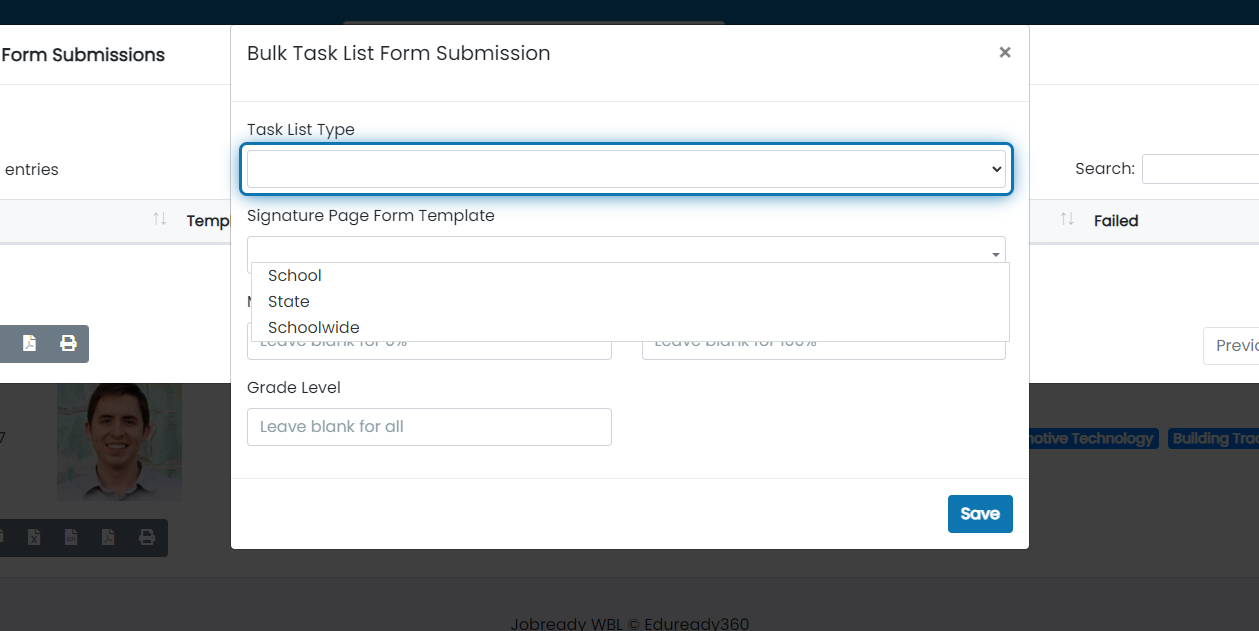Image resolution: width=1259 pixels, height=631 pixels.
Task: Click the print icon in upper export toolbar
Action: 68,343
